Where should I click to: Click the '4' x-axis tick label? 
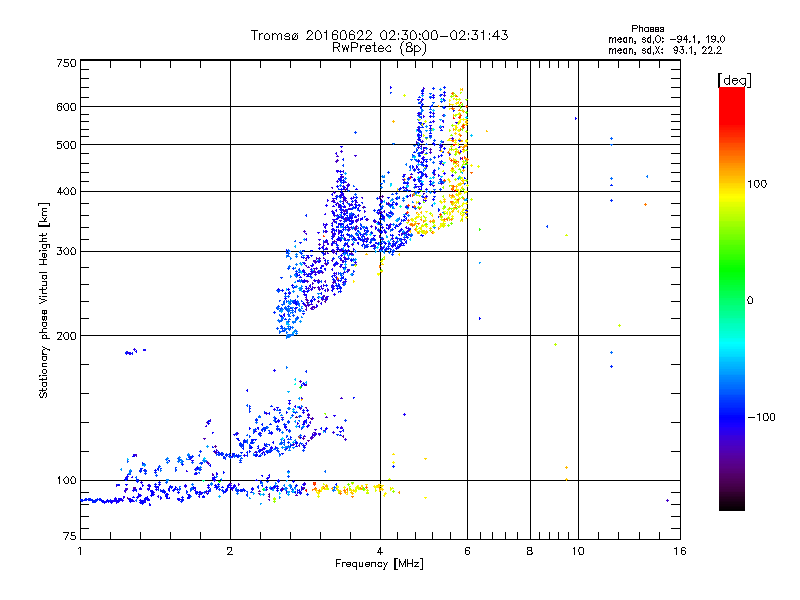point(380,551)
